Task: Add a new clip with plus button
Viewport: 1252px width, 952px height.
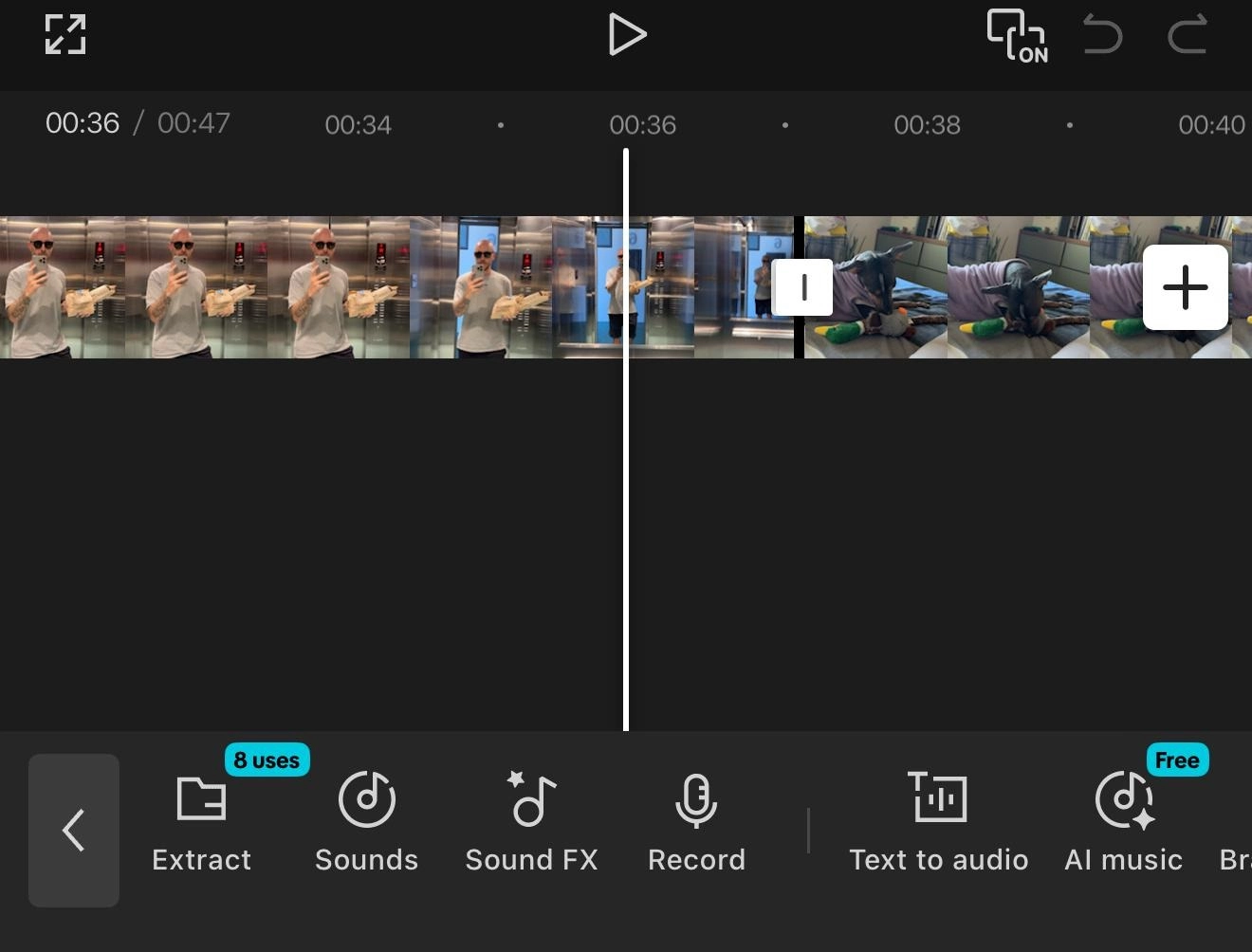Action: (1186, 287)
